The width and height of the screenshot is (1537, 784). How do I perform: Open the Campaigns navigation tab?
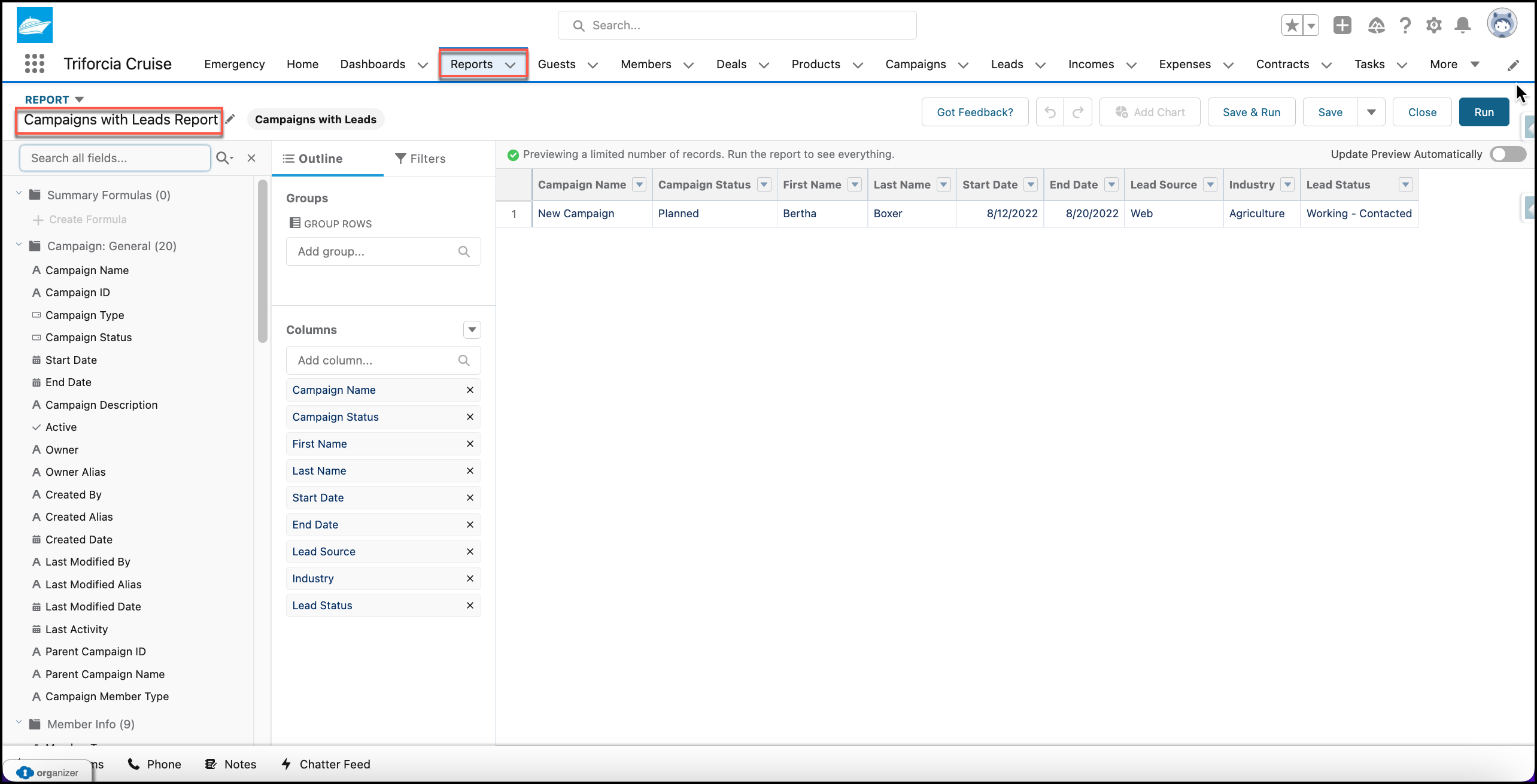click(x=916, y=64)
